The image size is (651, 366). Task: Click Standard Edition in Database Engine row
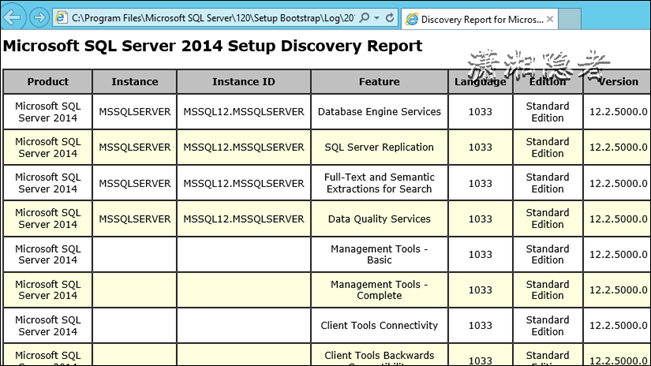tap(548, 112)
